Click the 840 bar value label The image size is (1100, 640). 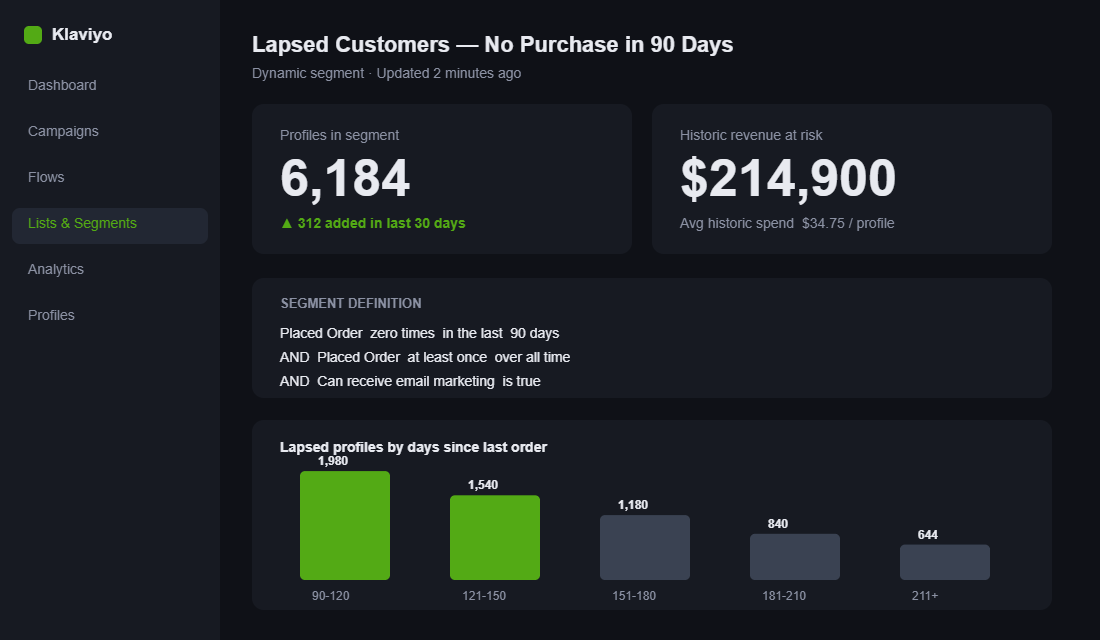[x=777, y=524]
